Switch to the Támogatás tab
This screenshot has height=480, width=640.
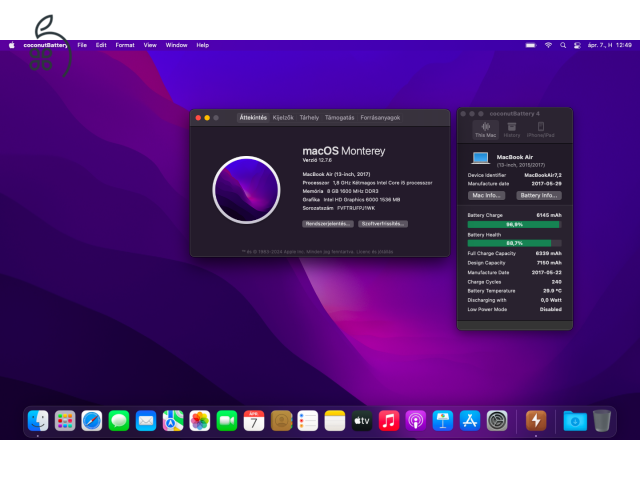[x=339, y=118]
